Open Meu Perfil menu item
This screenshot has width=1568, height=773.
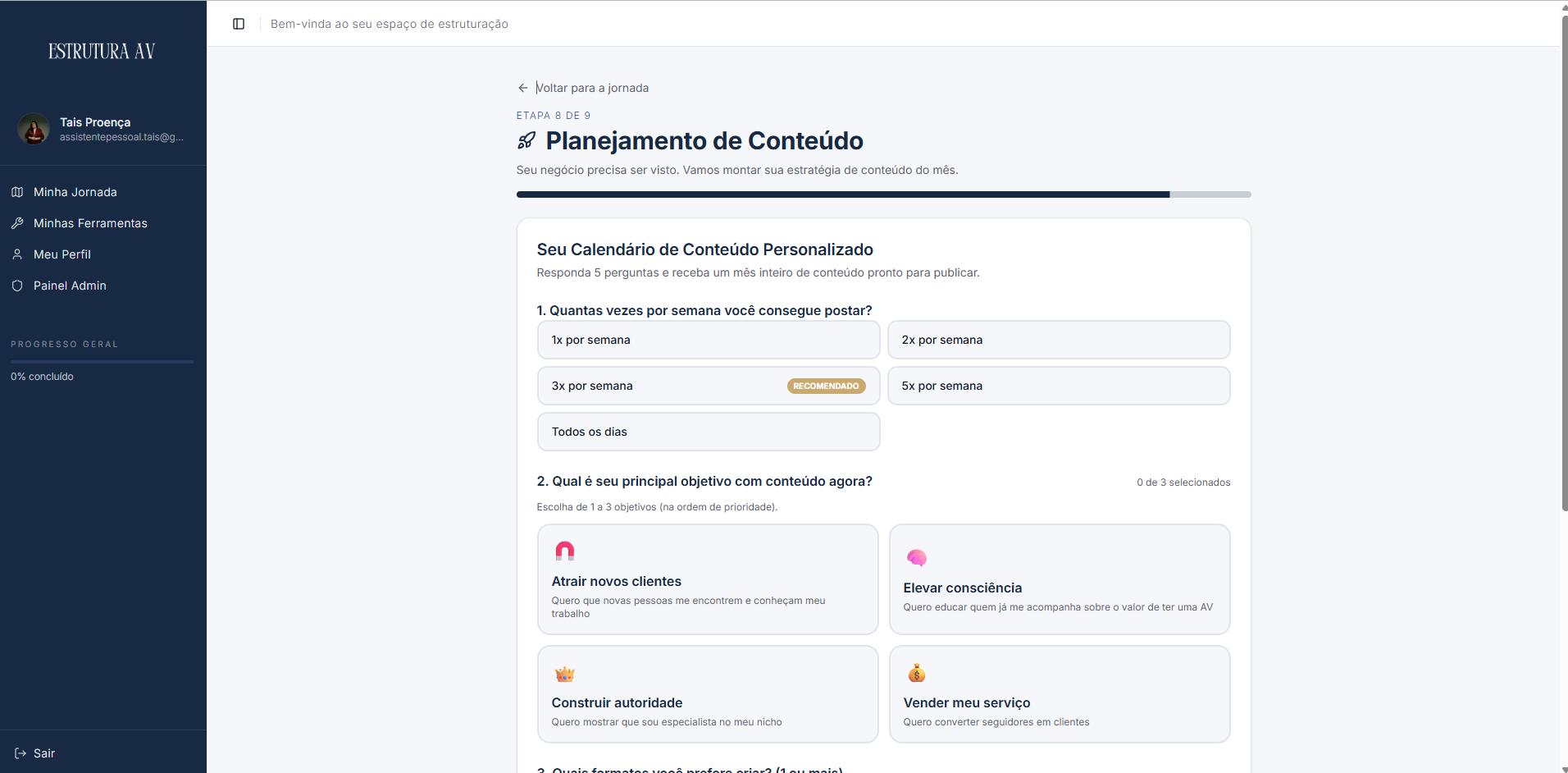103,254
